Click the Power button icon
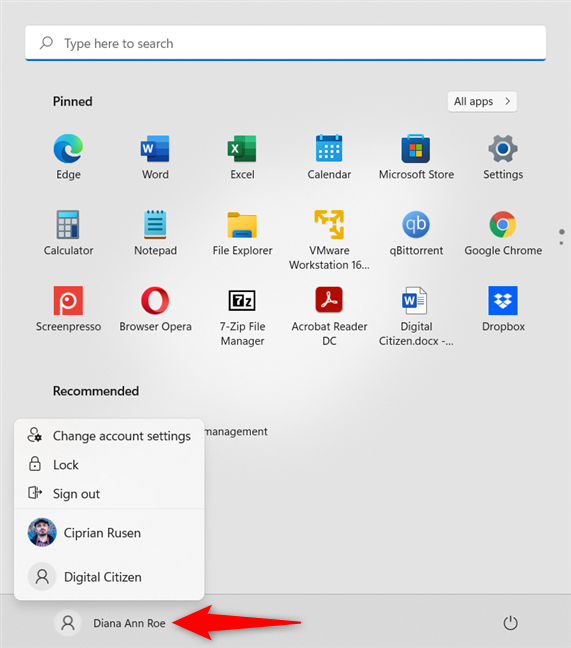 [510, 623]
